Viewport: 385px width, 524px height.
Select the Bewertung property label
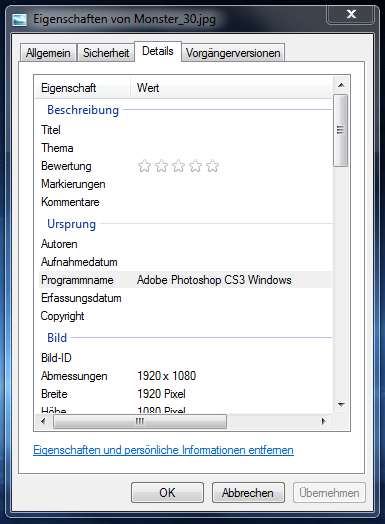[66, 166]
